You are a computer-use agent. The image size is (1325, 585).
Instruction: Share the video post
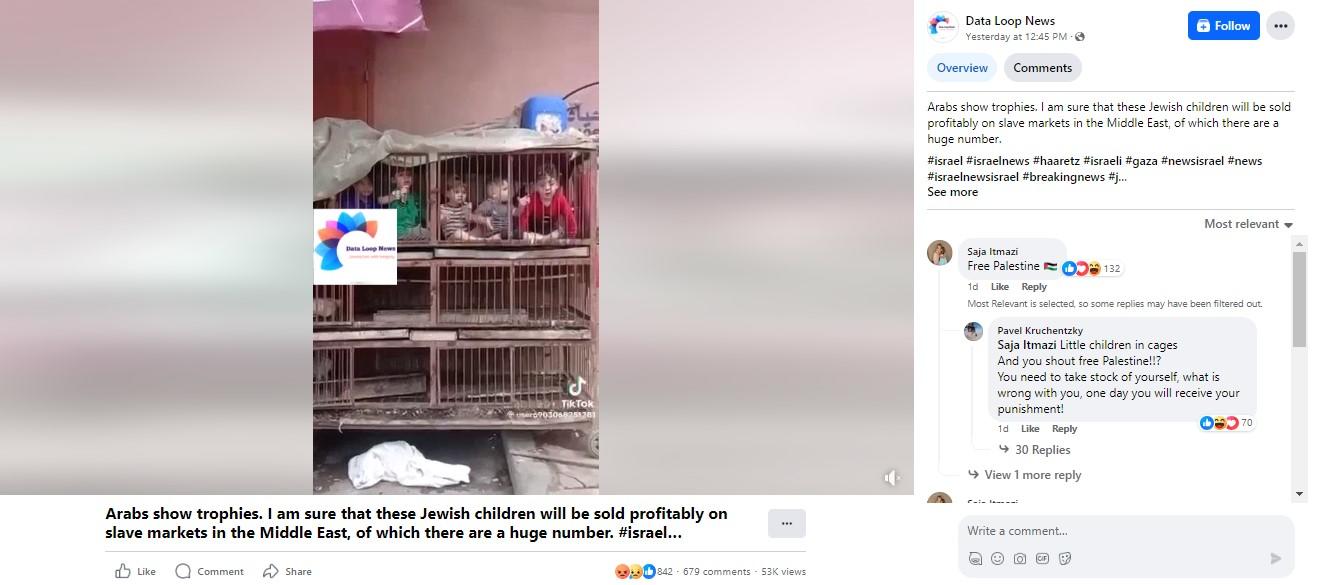click(x=287, y=571)
